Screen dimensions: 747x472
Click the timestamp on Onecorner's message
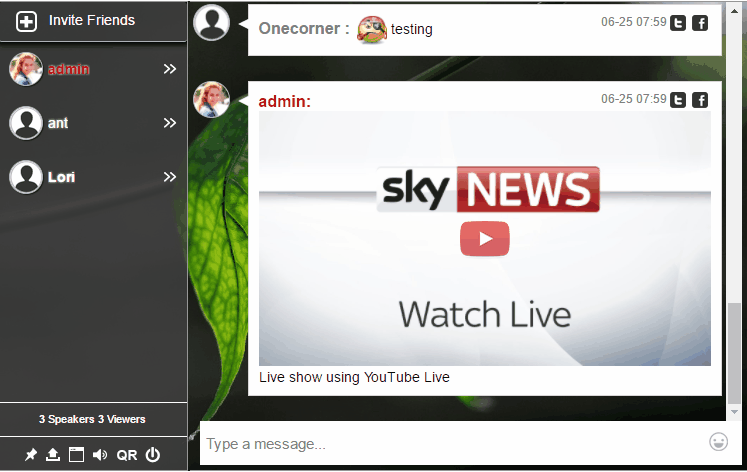pos(633,22)
